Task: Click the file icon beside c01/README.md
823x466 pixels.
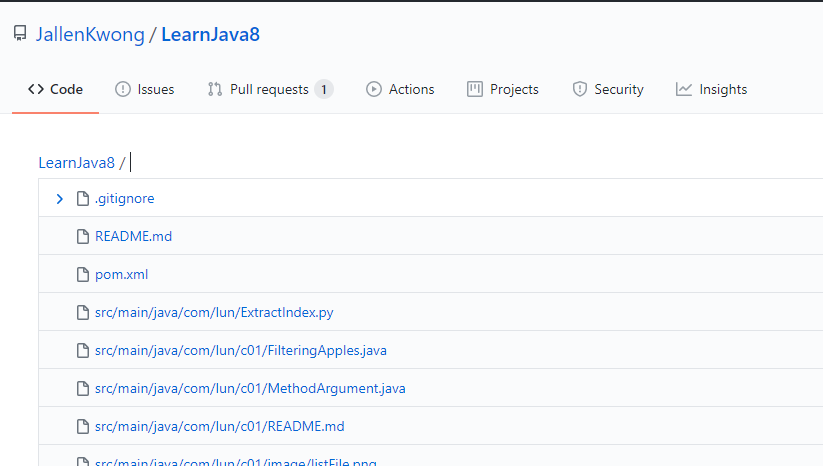Action: click(x=83, y=426)
